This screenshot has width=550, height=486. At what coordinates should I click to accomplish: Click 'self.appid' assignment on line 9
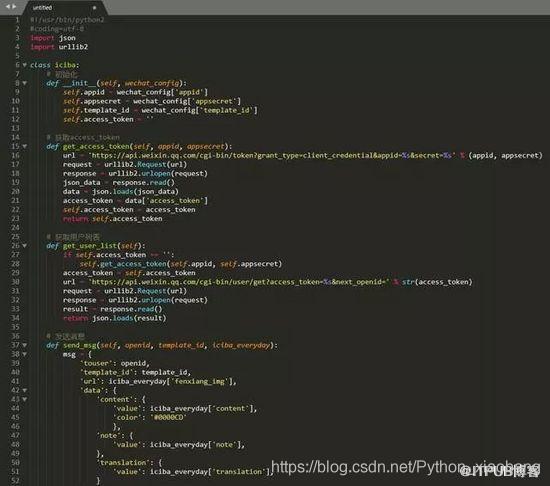pos(135,92)
